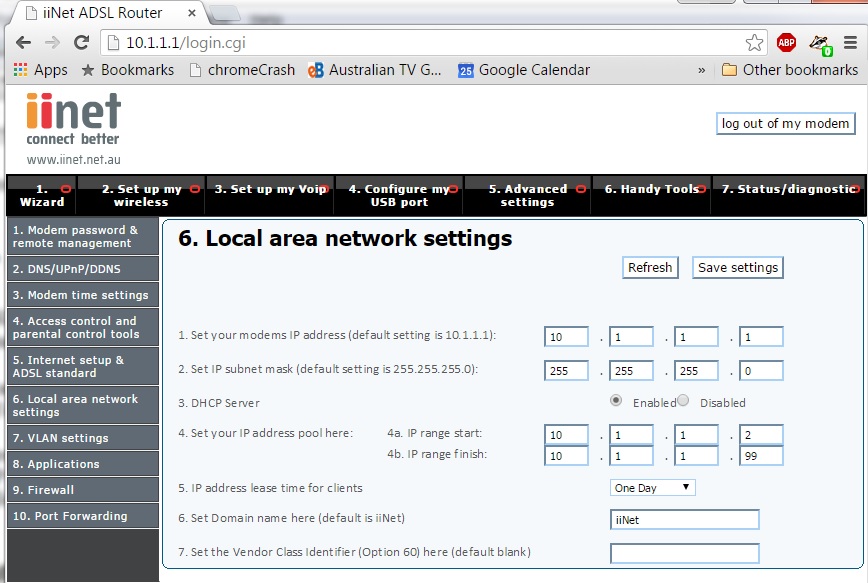Screen dimensions: 868x583
Task: Open a new browser tab
Action: point(225,13)
